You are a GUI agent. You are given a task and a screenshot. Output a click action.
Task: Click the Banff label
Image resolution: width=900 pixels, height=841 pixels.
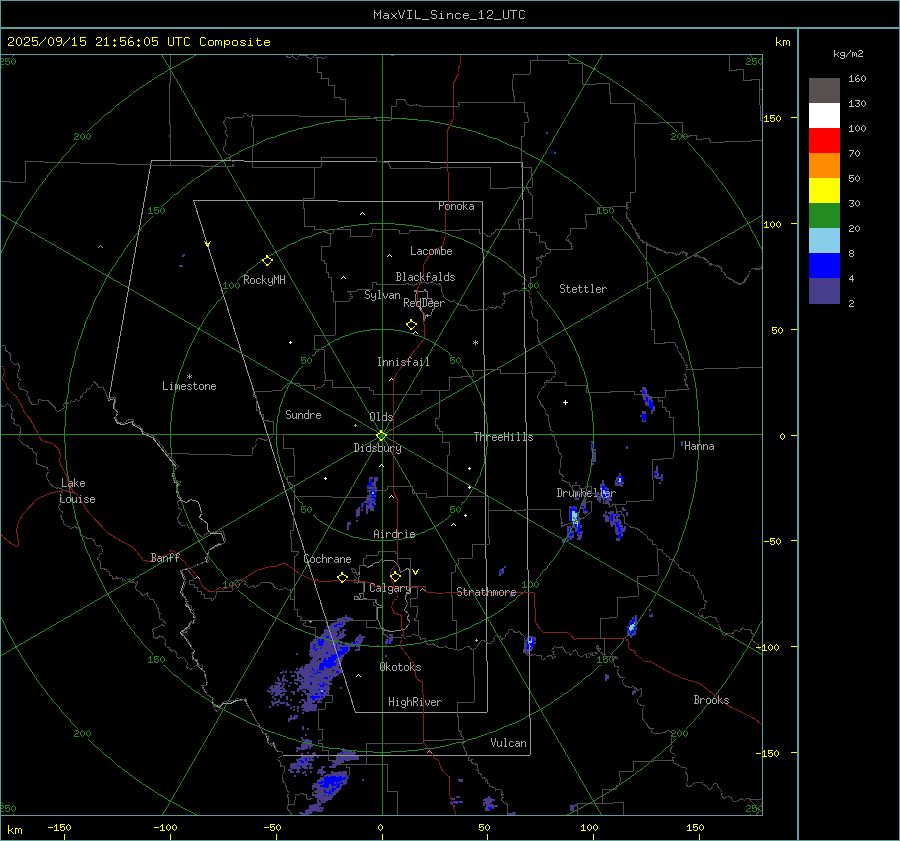165,557
